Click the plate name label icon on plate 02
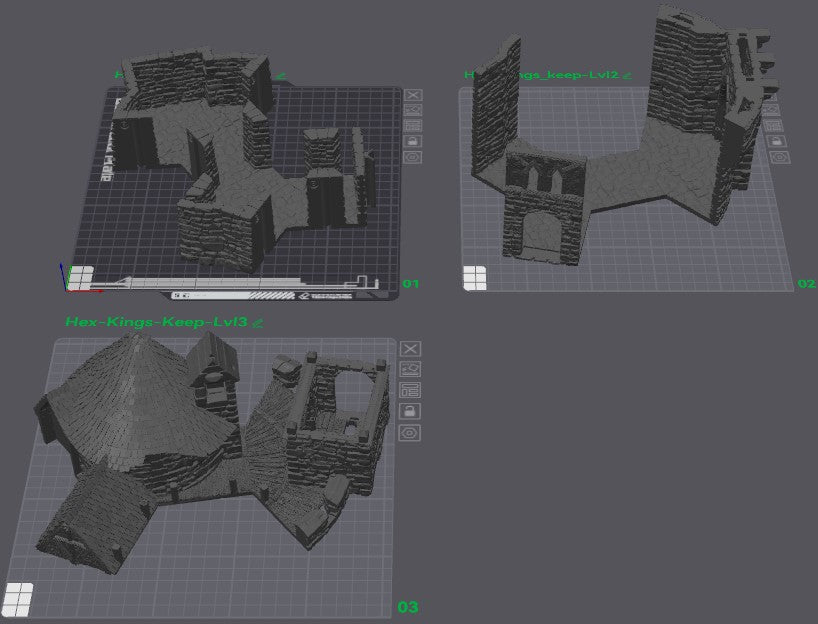 click(x=772, y=124)
